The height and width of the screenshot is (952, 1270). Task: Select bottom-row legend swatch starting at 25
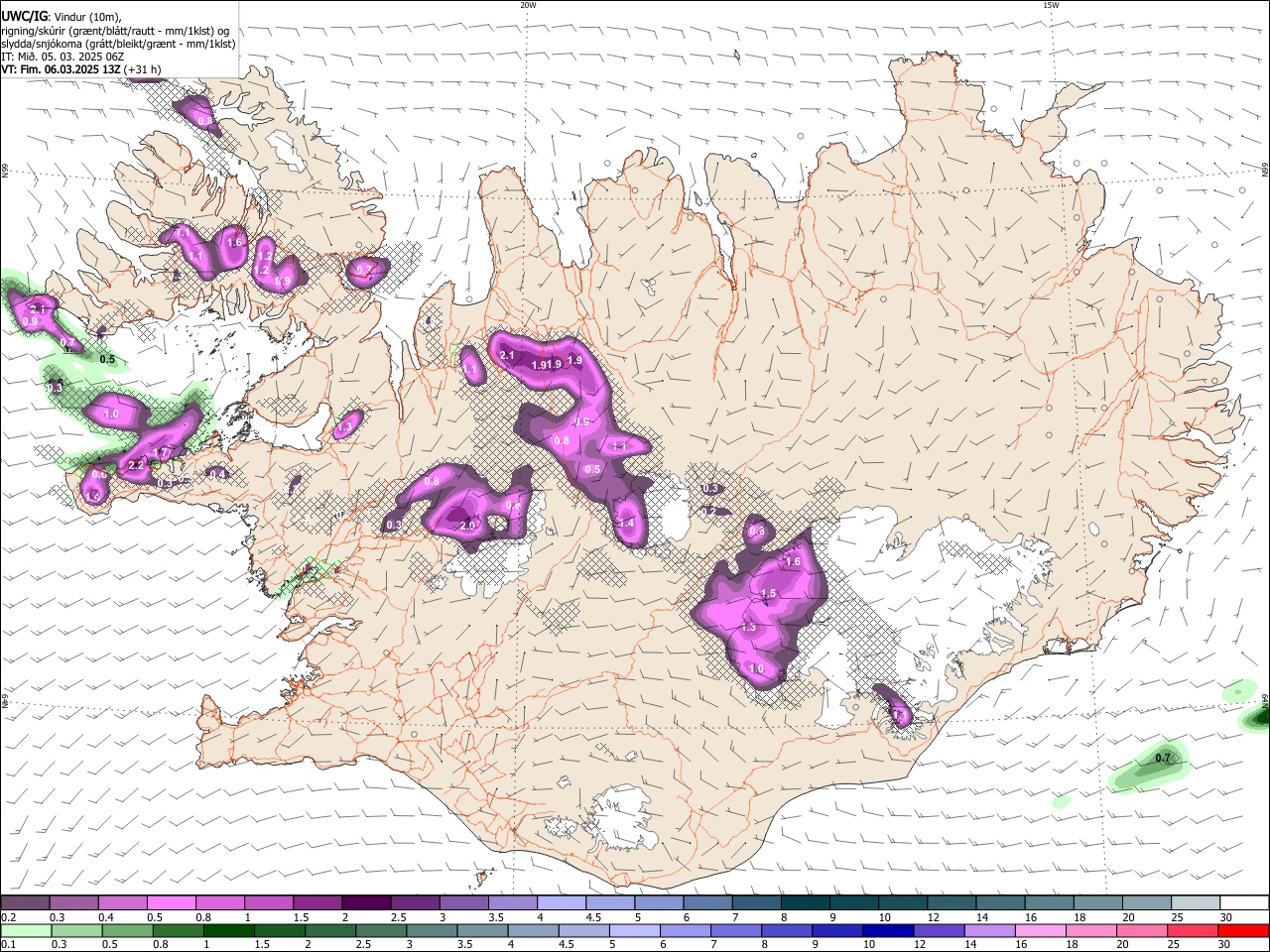coord(1191,930)
